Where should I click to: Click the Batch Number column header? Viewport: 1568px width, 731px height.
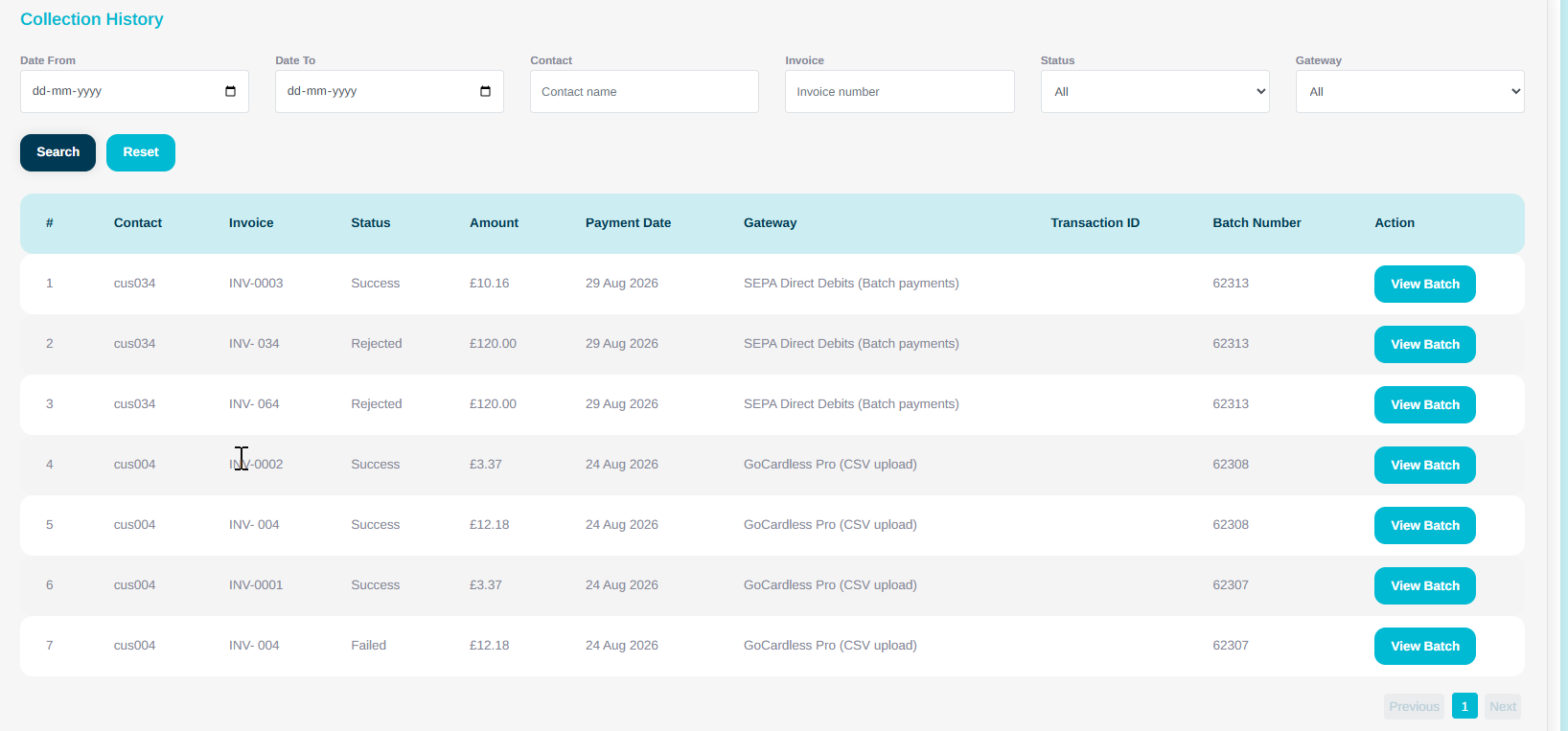coord(1257,222)
